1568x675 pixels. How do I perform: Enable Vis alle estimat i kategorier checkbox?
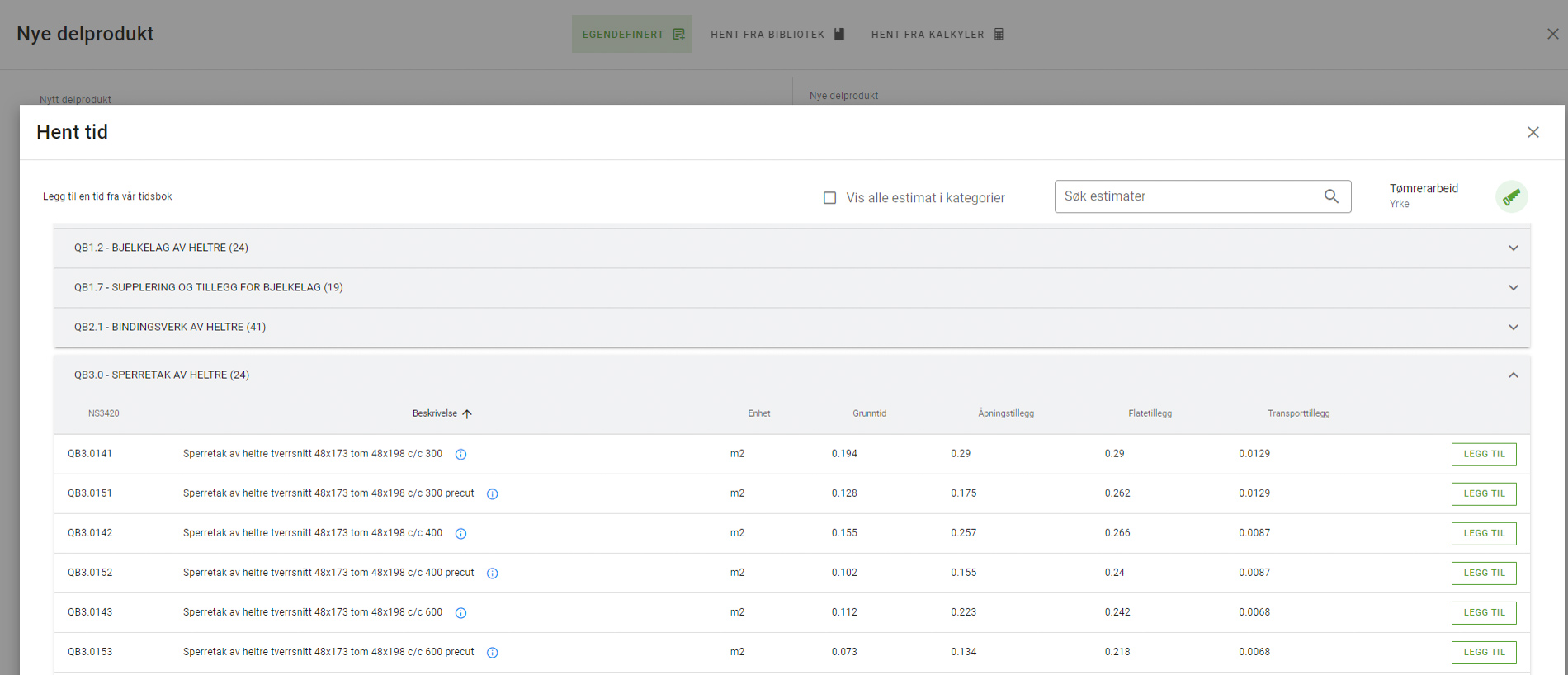point(830,198)
